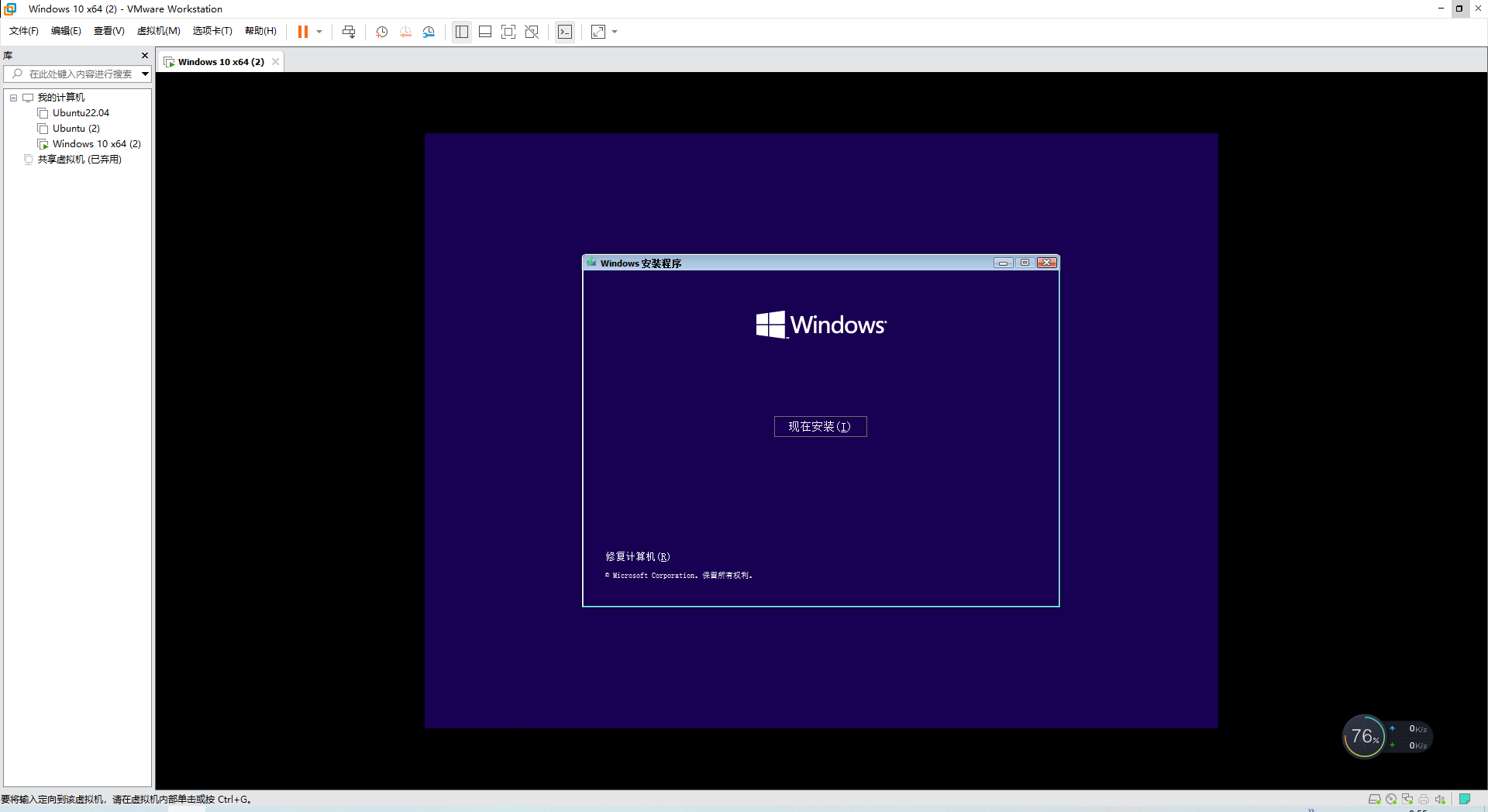This screenshot has width=1488, height=812.
Task: Close the Windows 10 x64 (2) tab
Action: 275,62
